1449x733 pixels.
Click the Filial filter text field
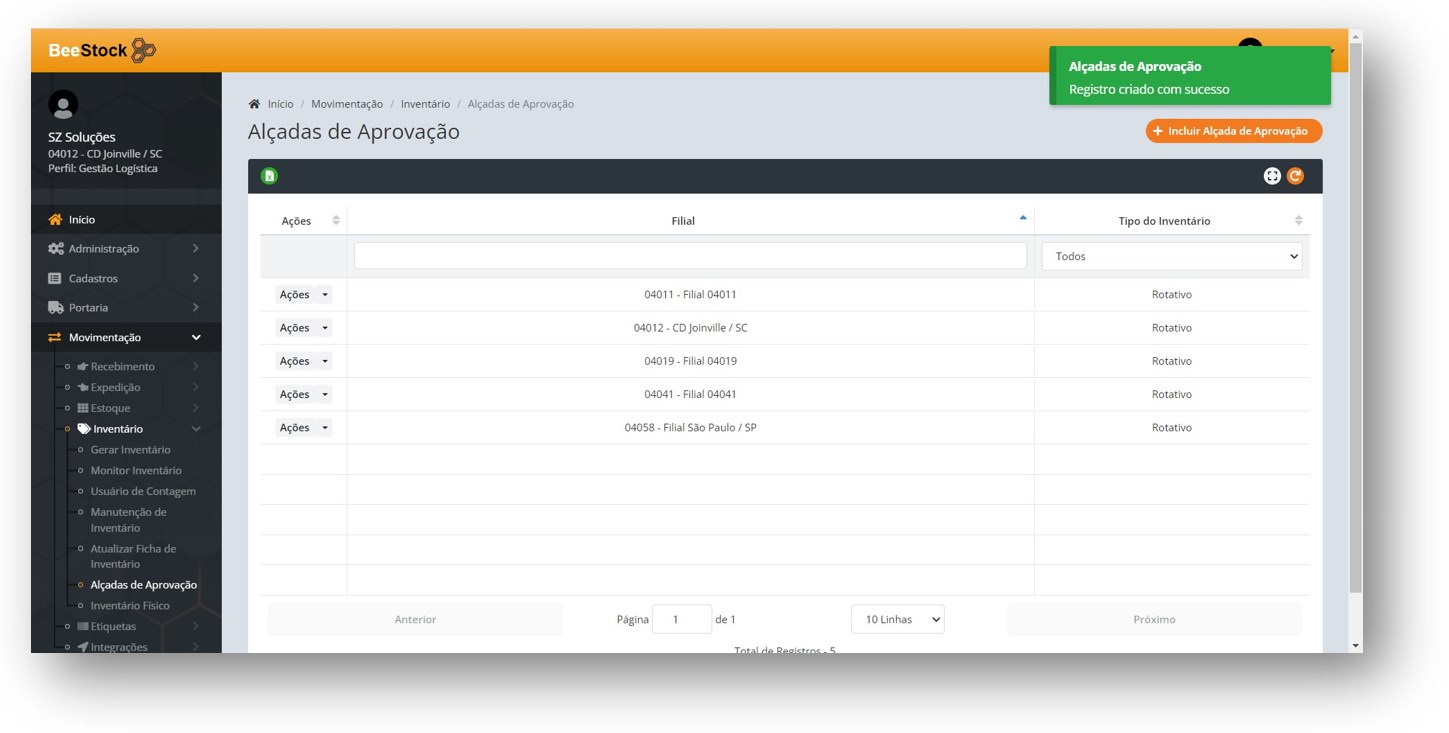[690, 256]
